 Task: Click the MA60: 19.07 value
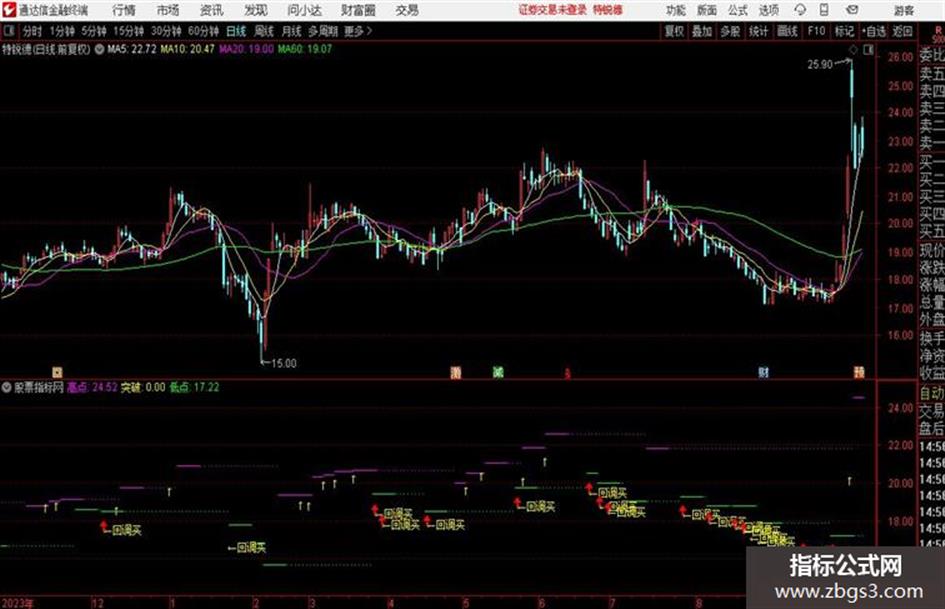point(305,49)
